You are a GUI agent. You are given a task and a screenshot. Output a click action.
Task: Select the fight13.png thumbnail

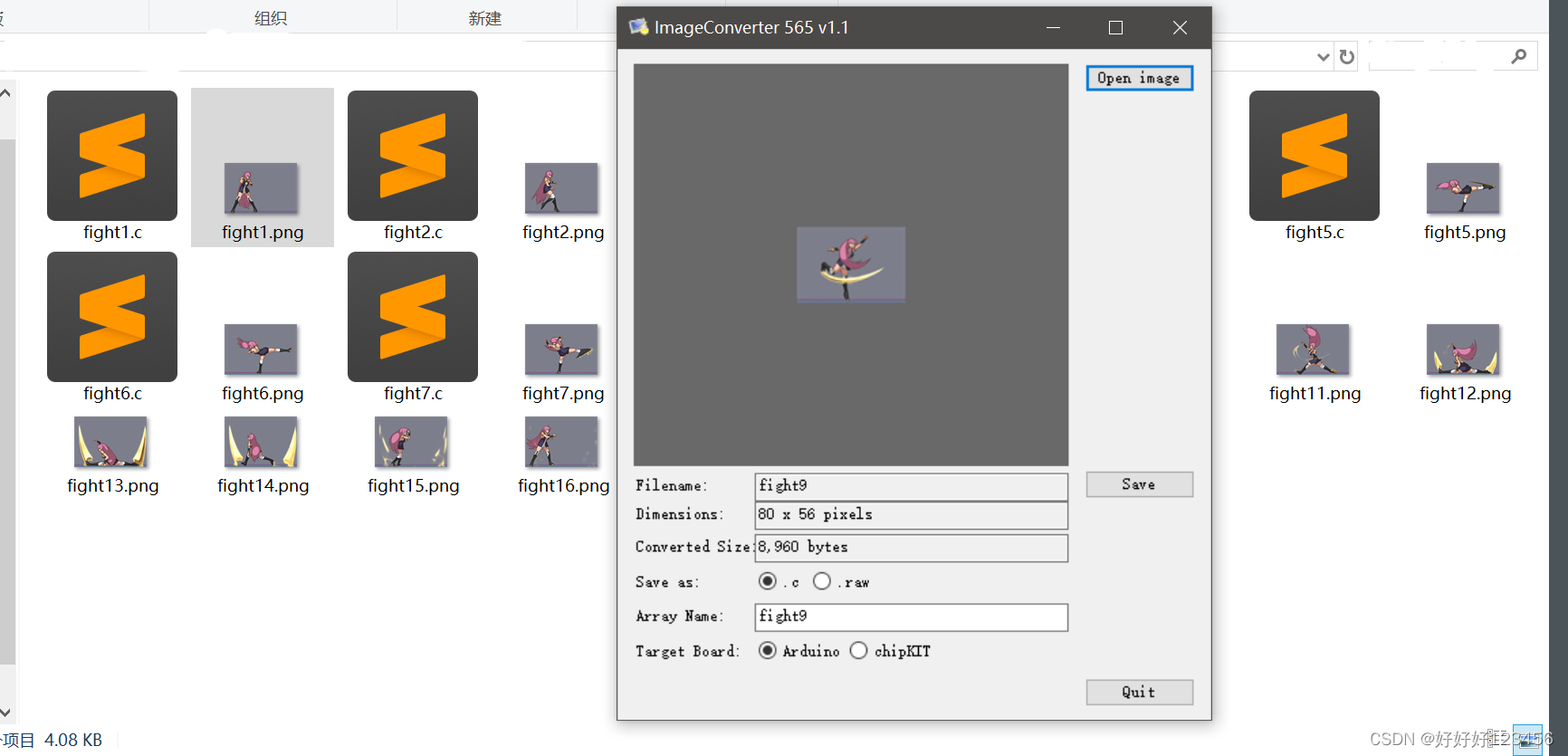pos(110,441)
